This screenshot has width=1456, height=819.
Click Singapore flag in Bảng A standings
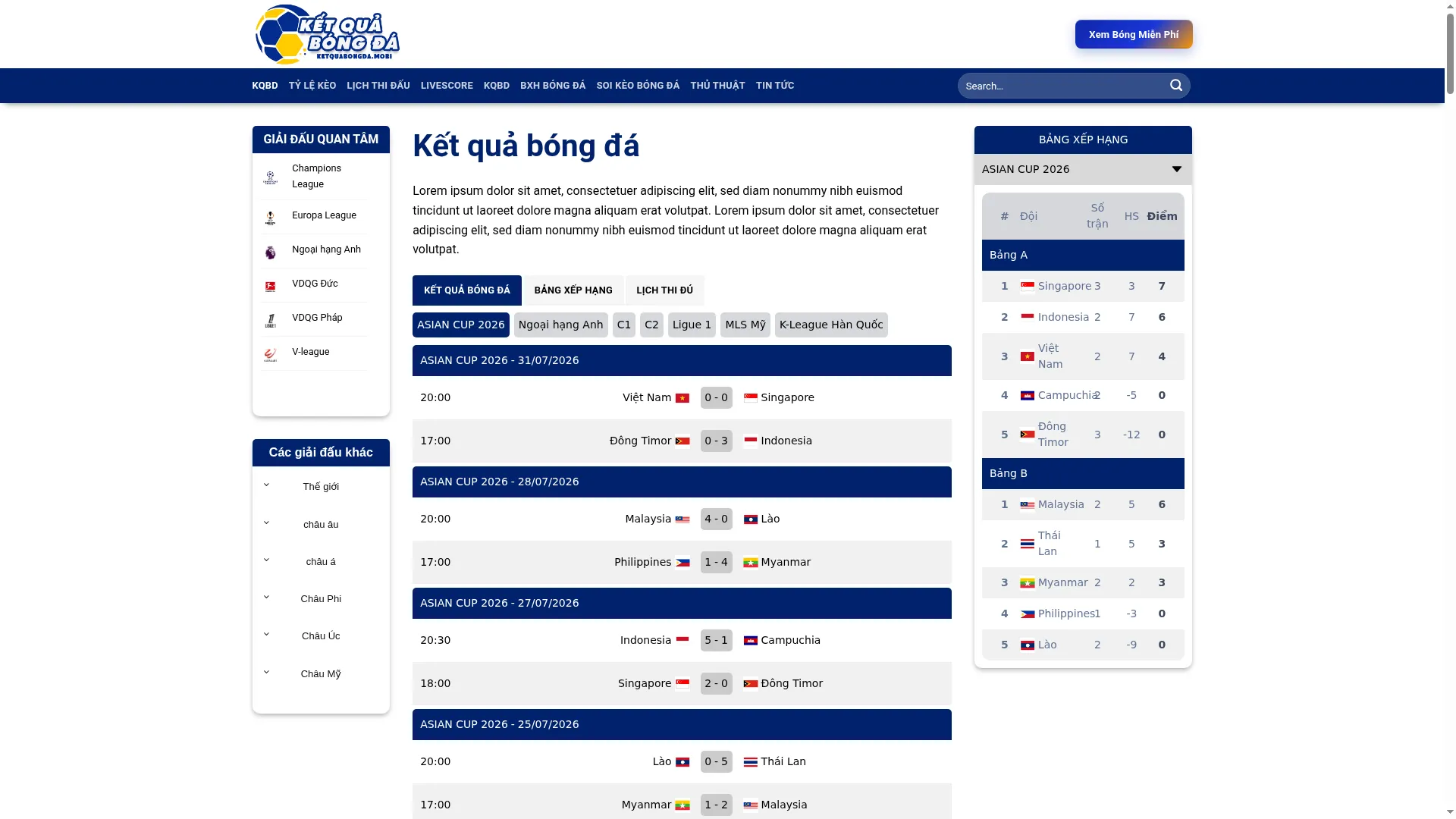point(1028,287)
